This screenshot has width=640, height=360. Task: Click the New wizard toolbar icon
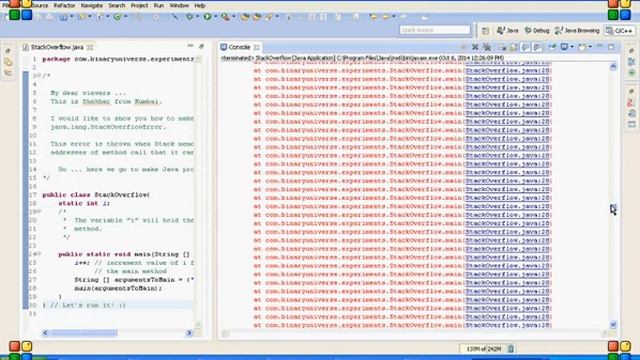pyautogui.click(x=64, y=17)
